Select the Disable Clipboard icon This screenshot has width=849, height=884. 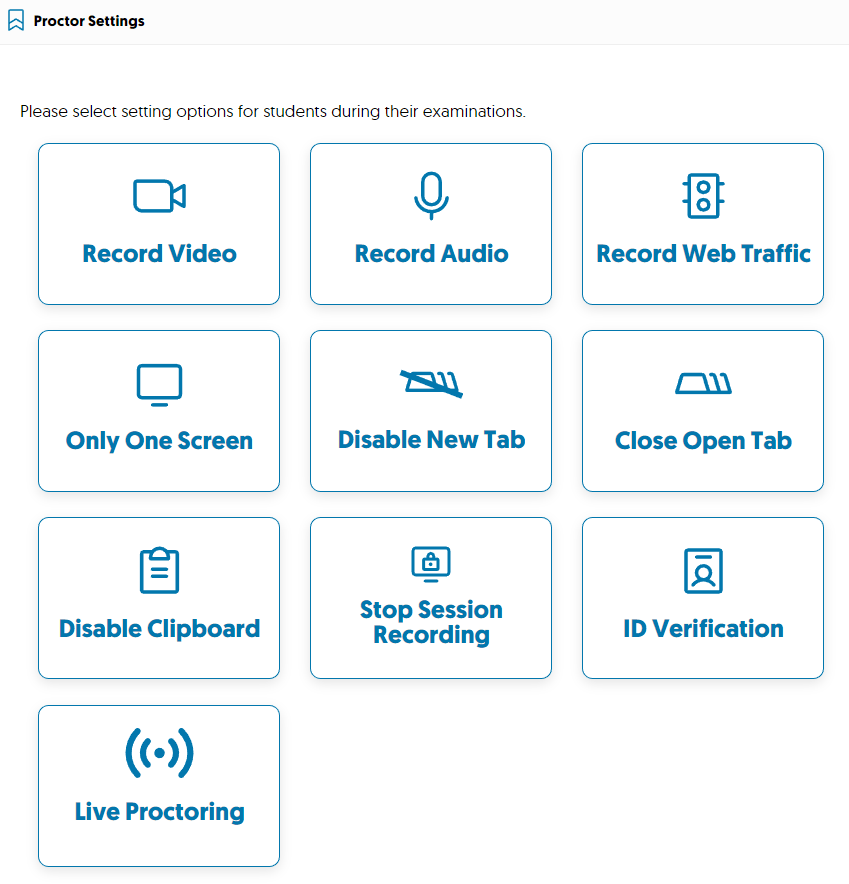[x=158, y=570]
